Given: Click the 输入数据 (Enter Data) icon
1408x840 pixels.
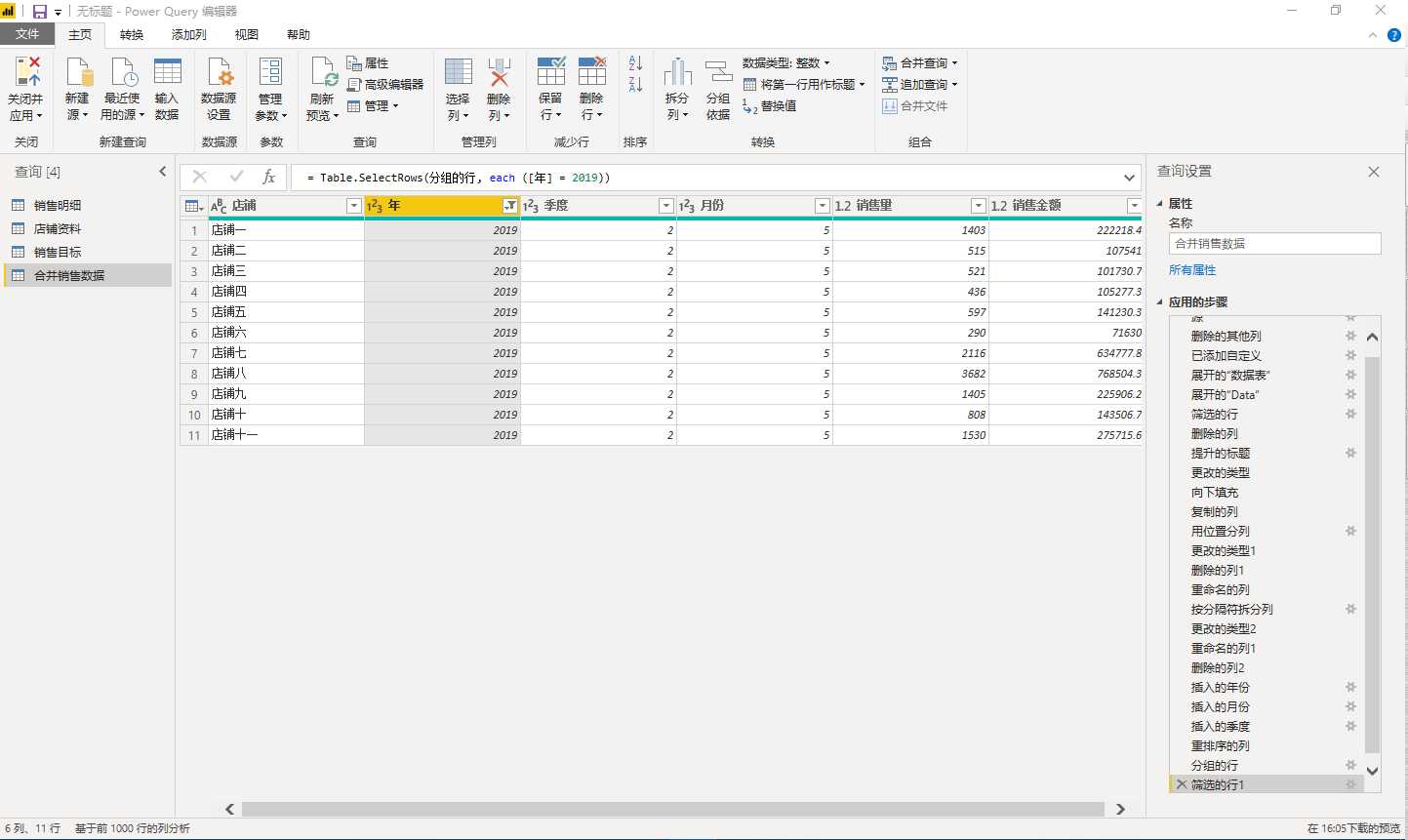Looking at the screenshot, I should click(x=168, y=71).
